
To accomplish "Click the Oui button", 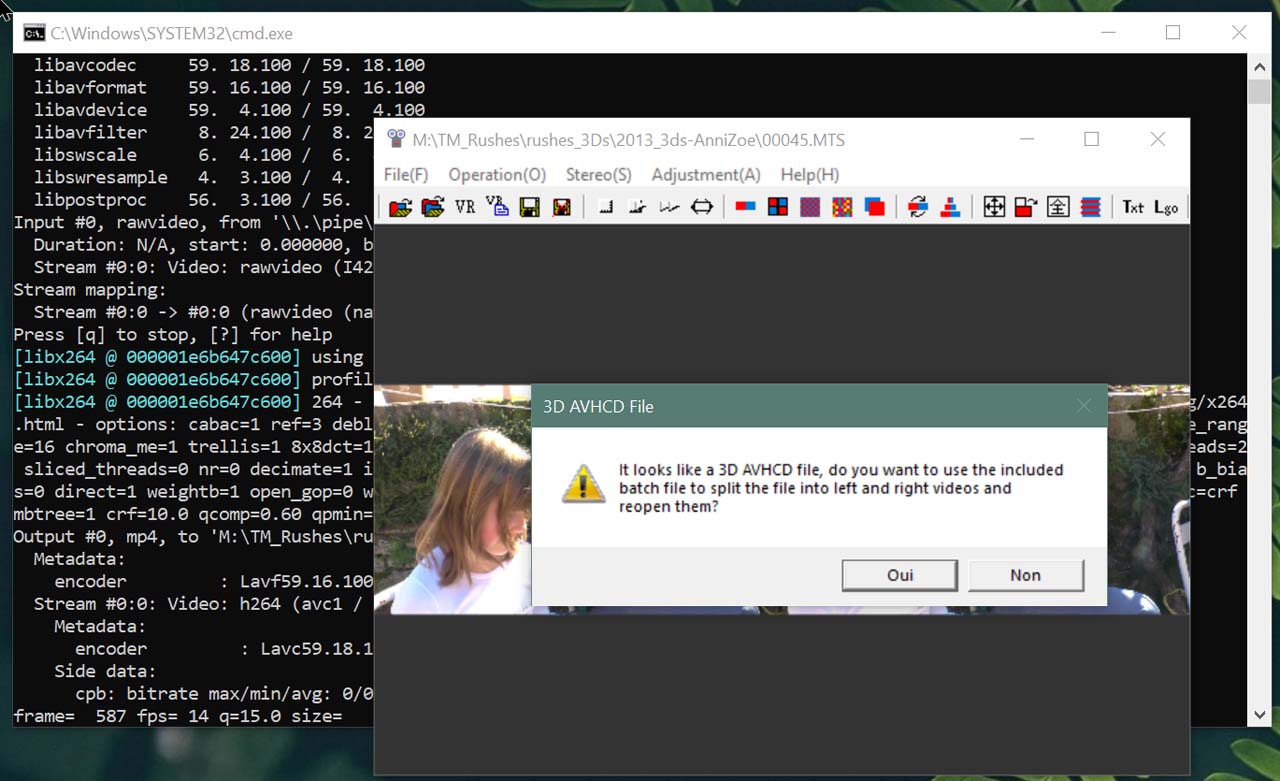I will [x=900, y=575].
